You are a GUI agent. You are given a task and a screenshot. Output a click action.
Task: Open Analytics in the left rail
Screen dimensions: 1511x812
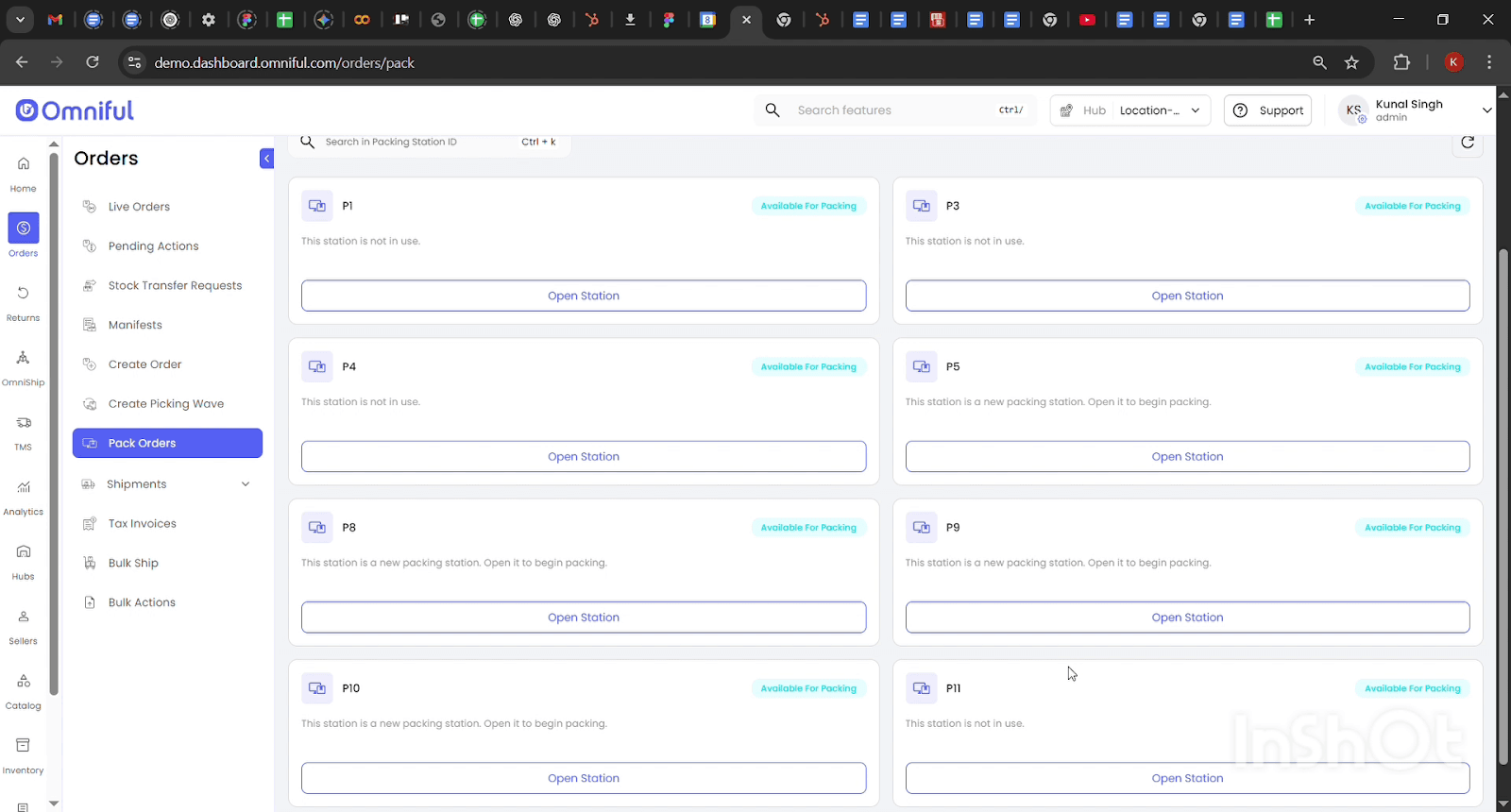pyautogui.click(x=23, y=496)
